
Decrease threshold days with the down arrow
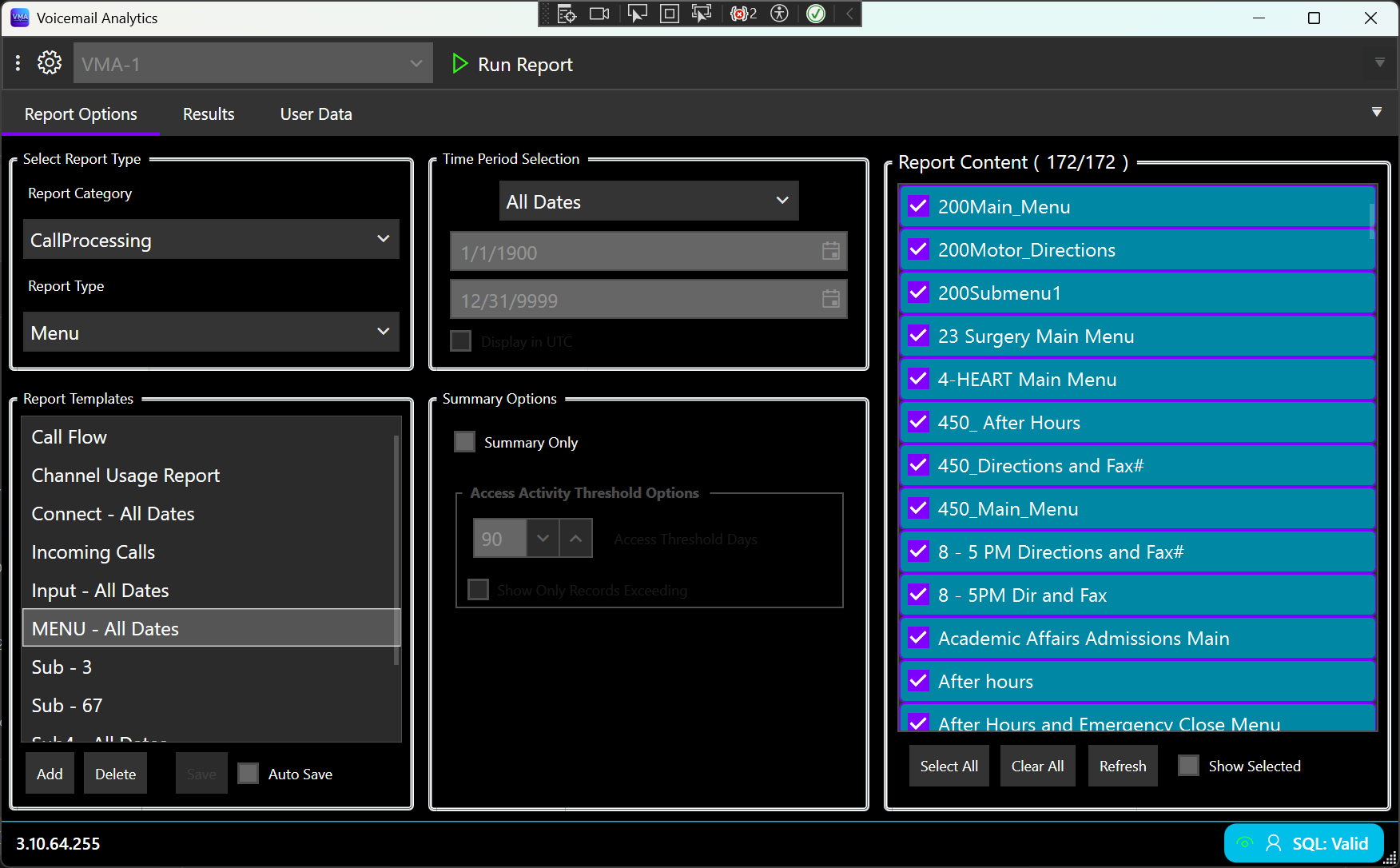543,538
